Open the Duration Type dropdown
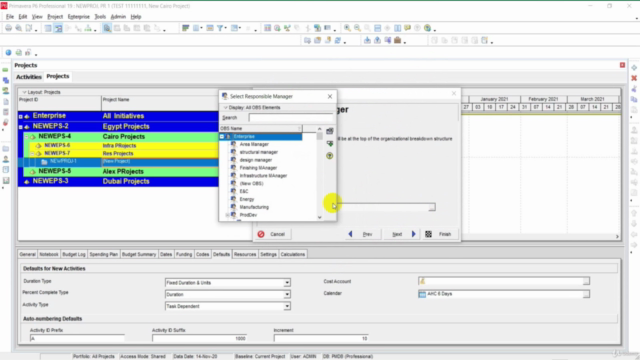 coord(287,282)
